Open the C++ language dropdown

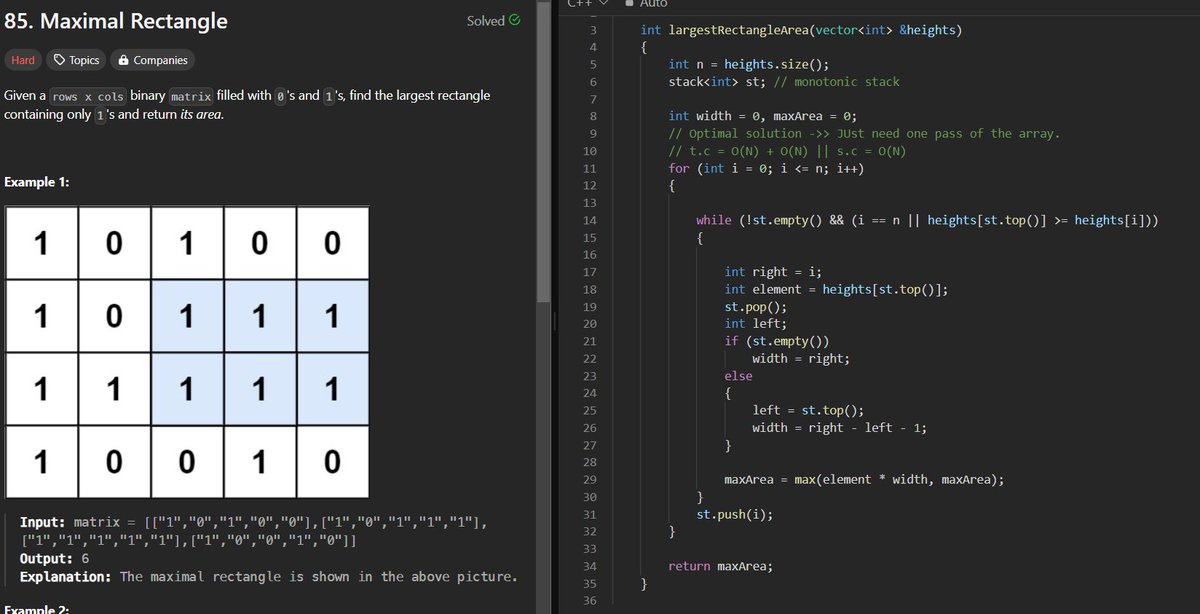587,3
